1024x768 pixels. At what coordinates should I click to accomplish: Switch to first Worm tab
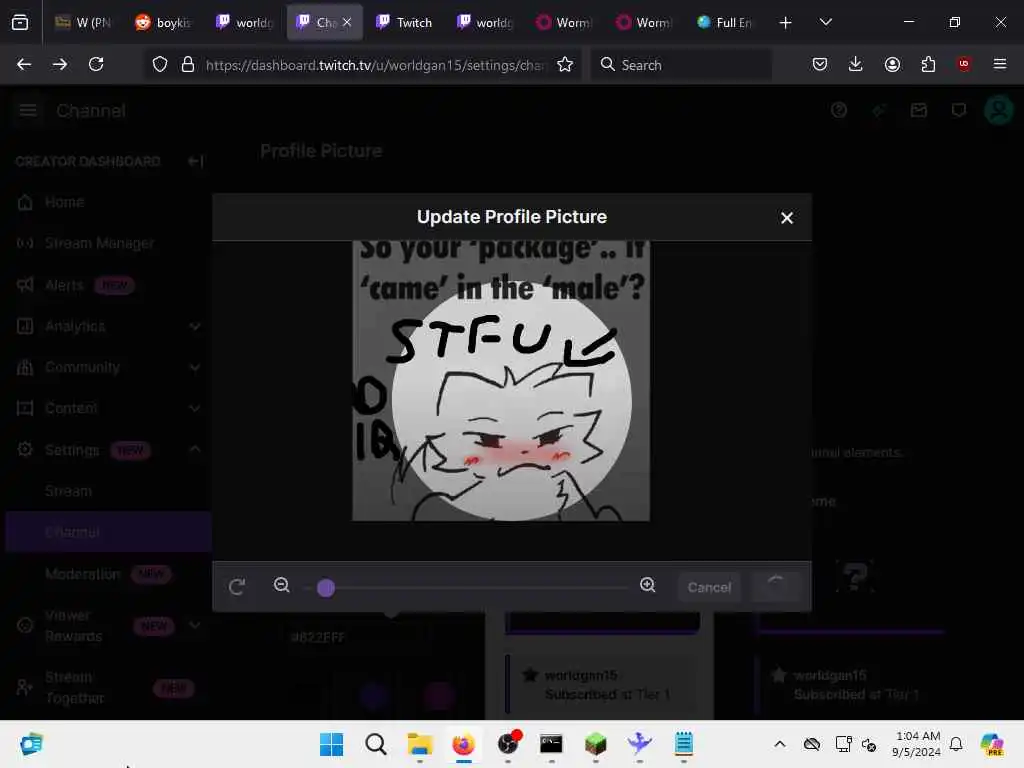pos(564,22)
